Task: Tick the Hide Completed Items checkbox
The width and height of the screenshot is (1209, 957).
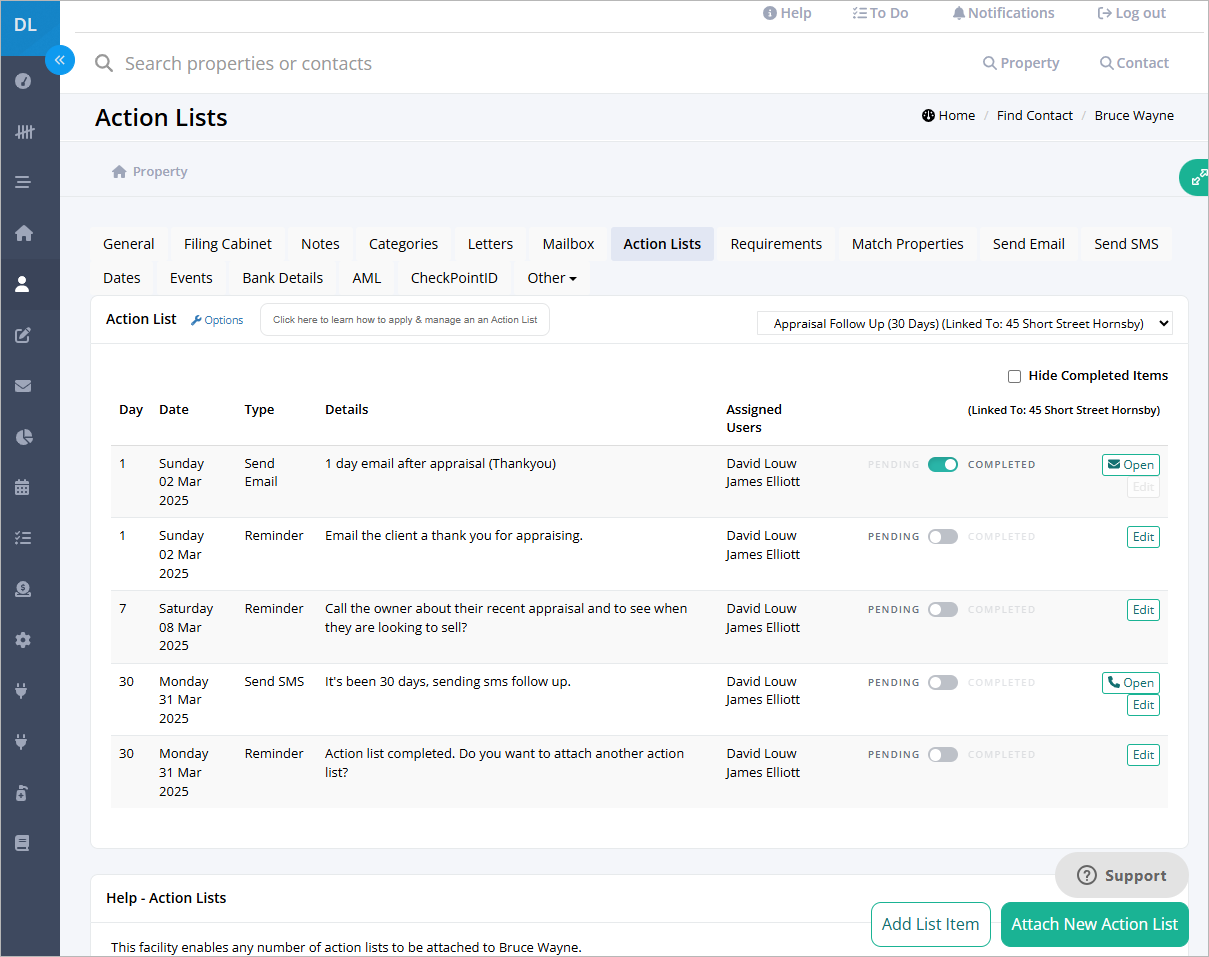Action: 1014,377
